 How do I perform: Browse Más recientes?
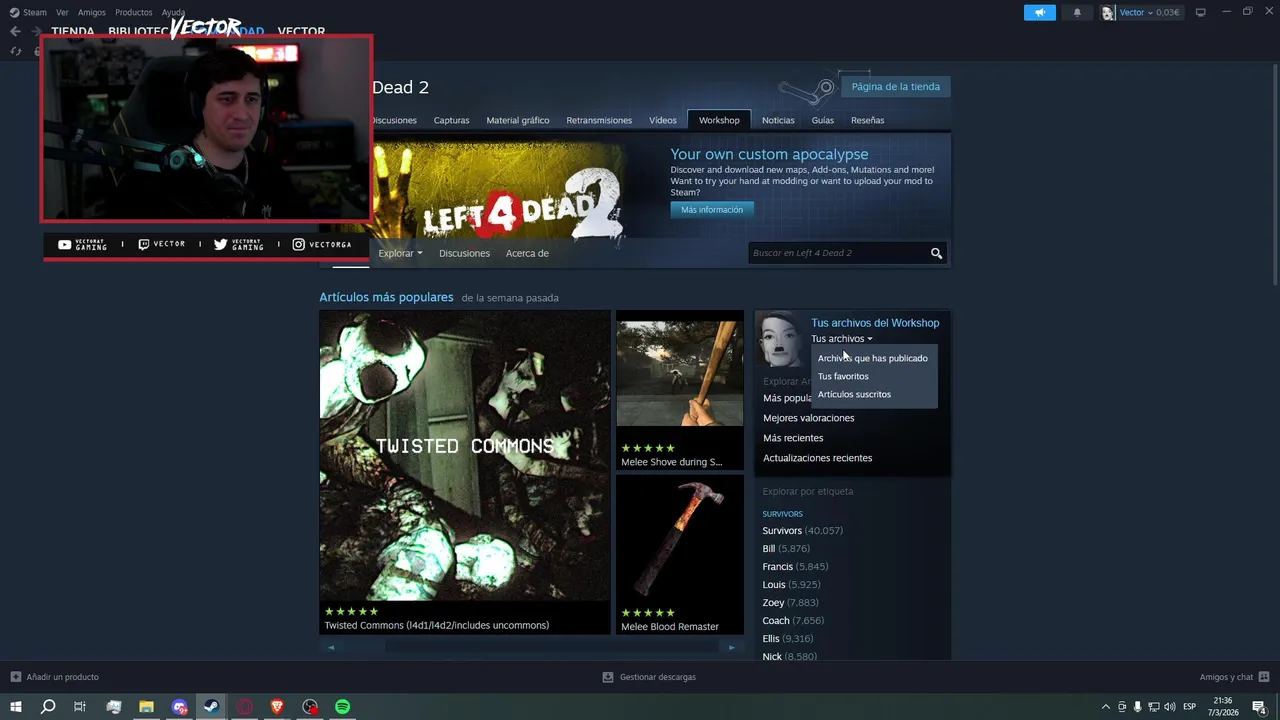click(x=793, y=438)
